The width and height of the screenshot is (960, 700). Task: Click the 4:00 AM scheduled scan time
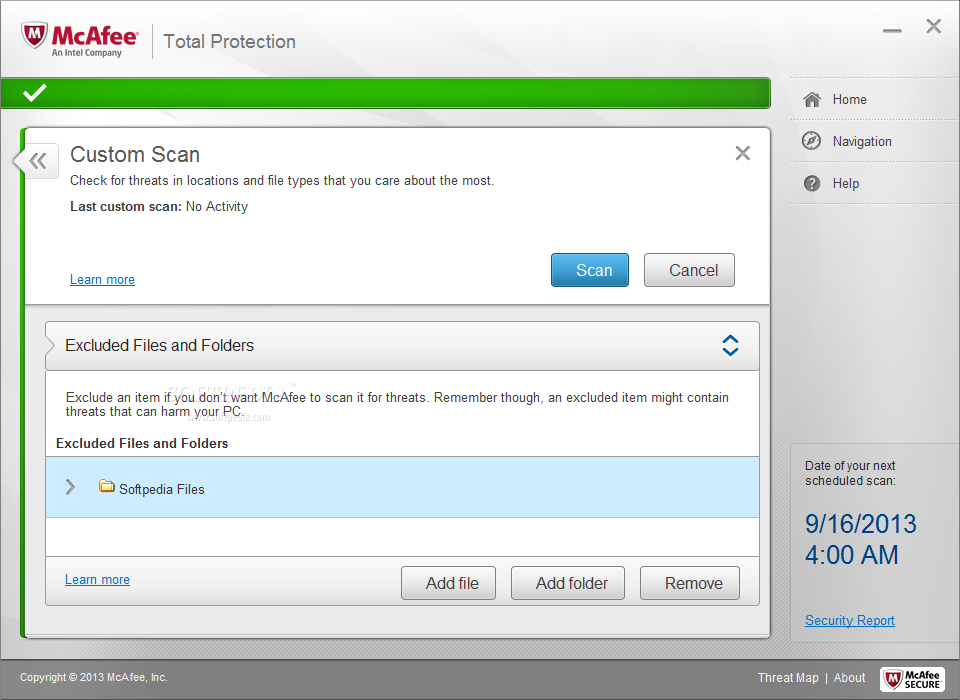[x=851, y=555]
